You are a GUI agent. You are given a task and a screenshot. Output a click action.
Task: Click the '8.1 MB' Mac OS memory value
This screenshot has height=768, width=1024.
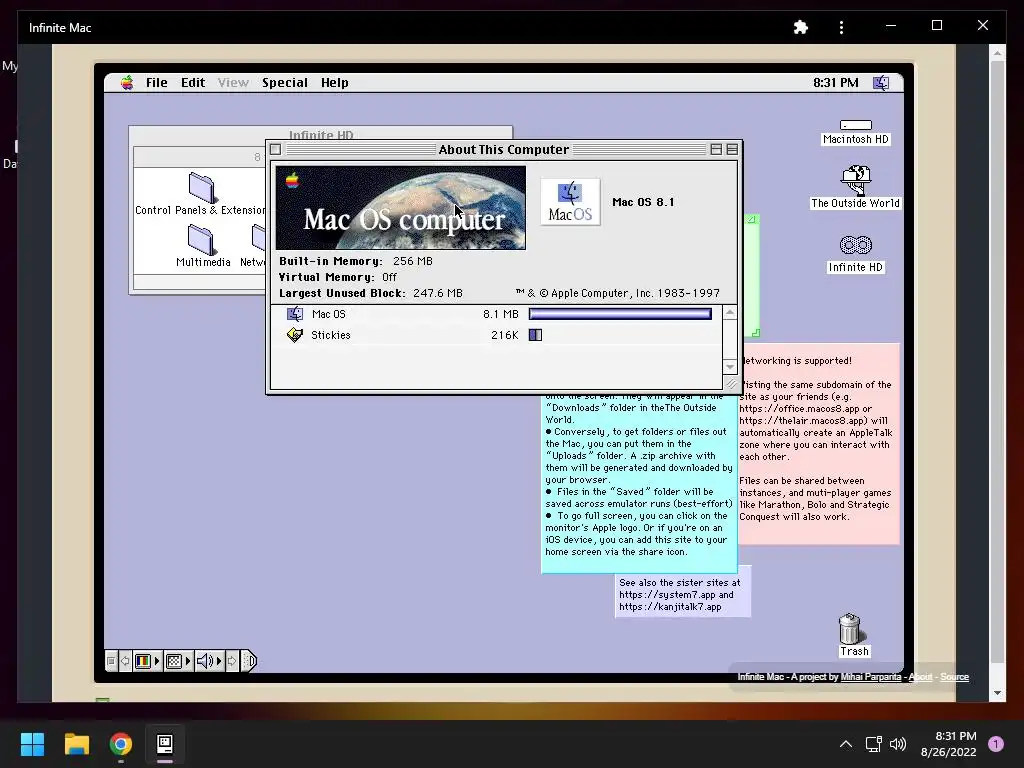point(500,314)
